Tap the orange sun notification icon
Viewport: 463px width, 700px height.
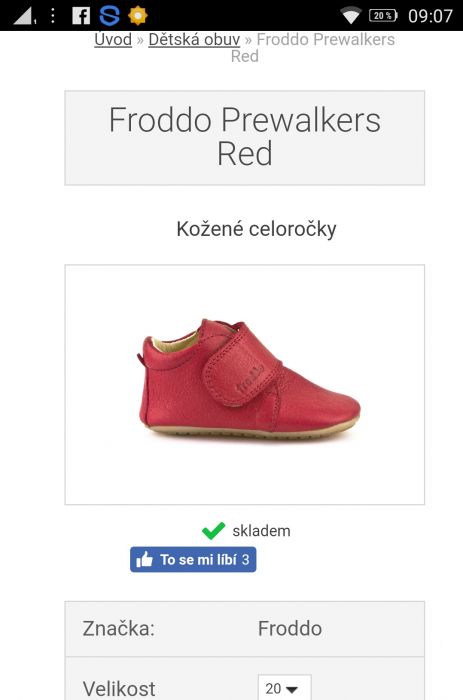[138, 16]
